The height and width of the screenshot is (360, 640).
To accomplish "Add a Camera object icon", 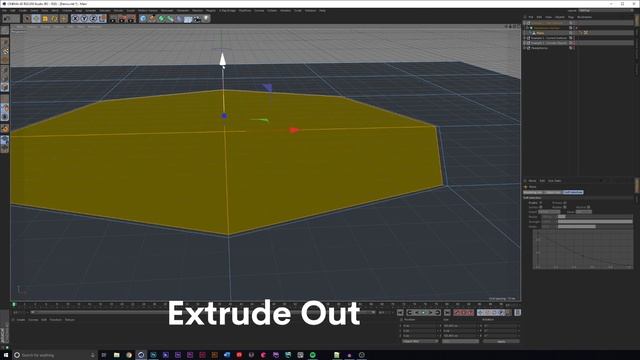I will [197, 19].
